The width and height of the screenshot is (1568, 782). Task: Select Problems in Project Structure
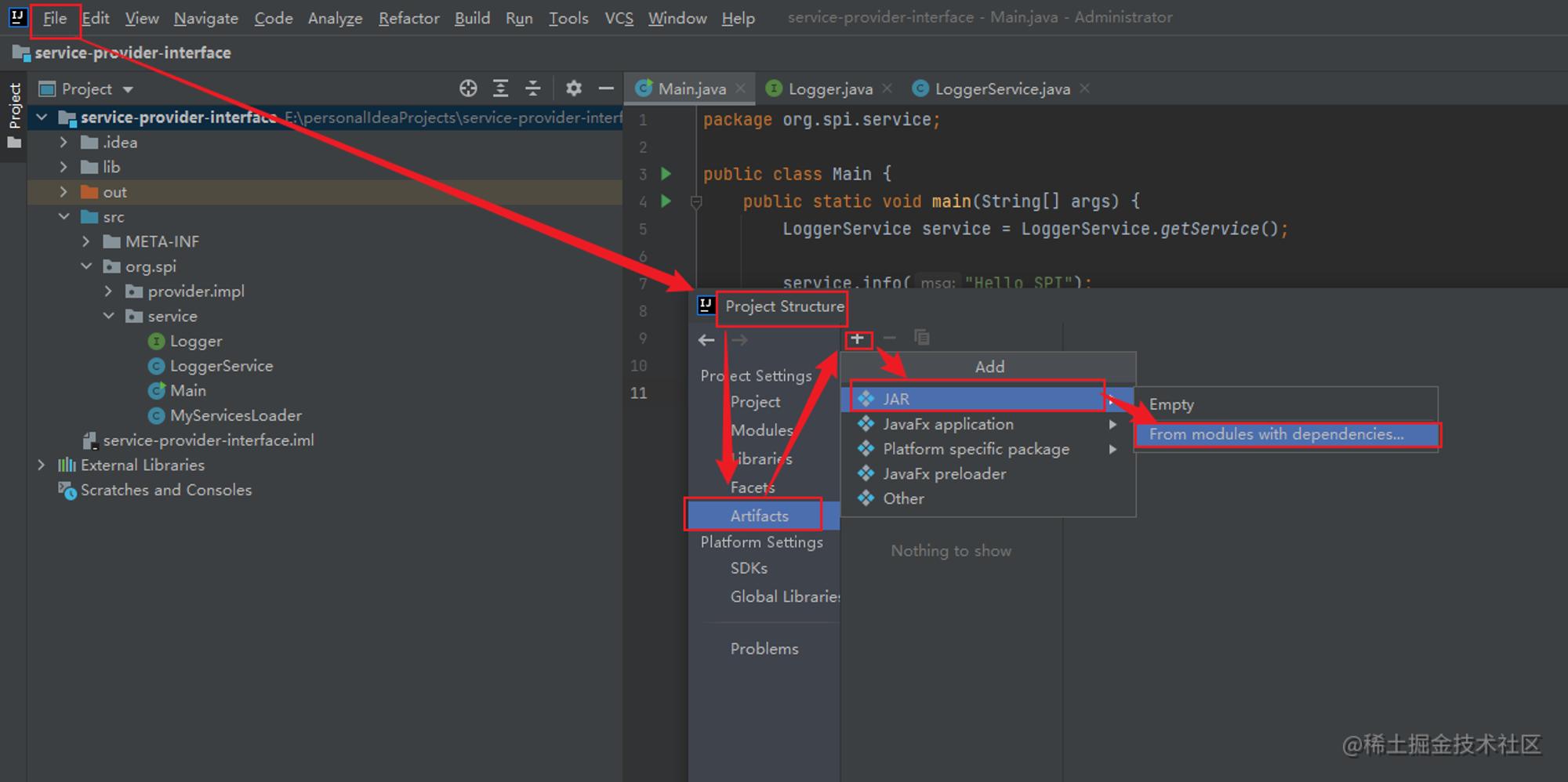point(764,649)
